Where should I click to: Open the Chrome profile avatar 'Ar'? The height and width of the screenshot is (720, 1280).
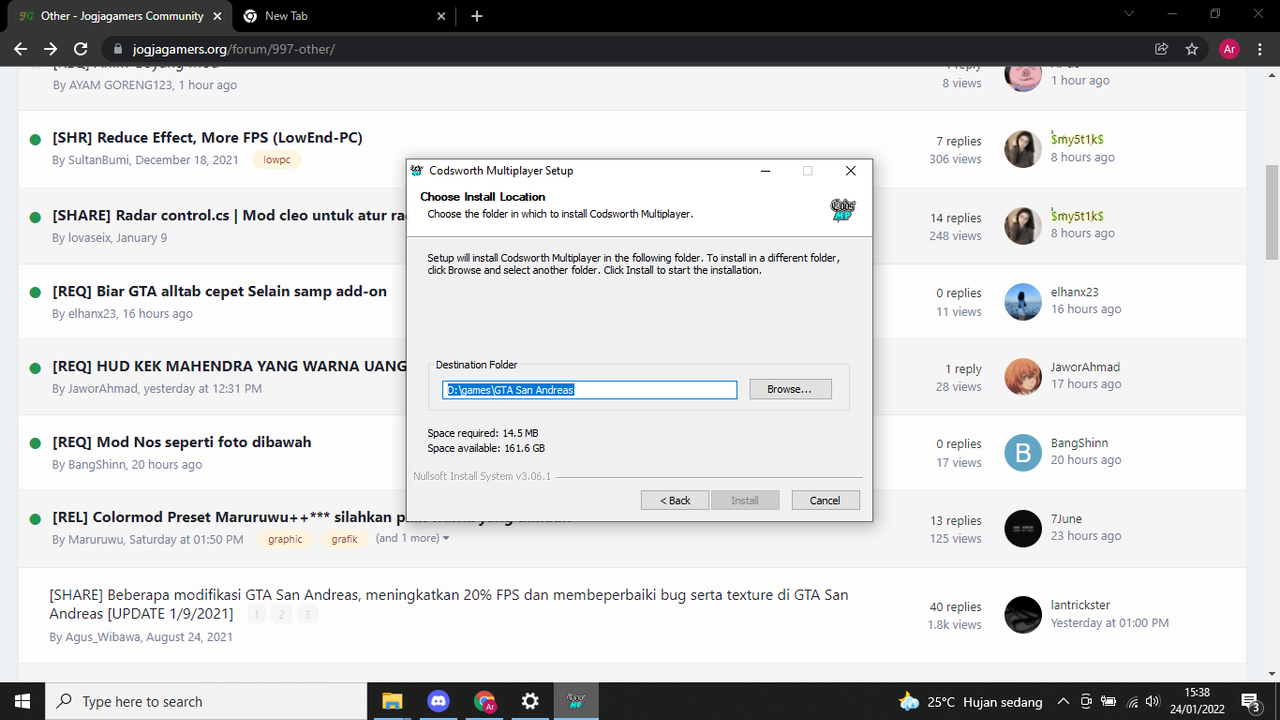coord(1229,48)
